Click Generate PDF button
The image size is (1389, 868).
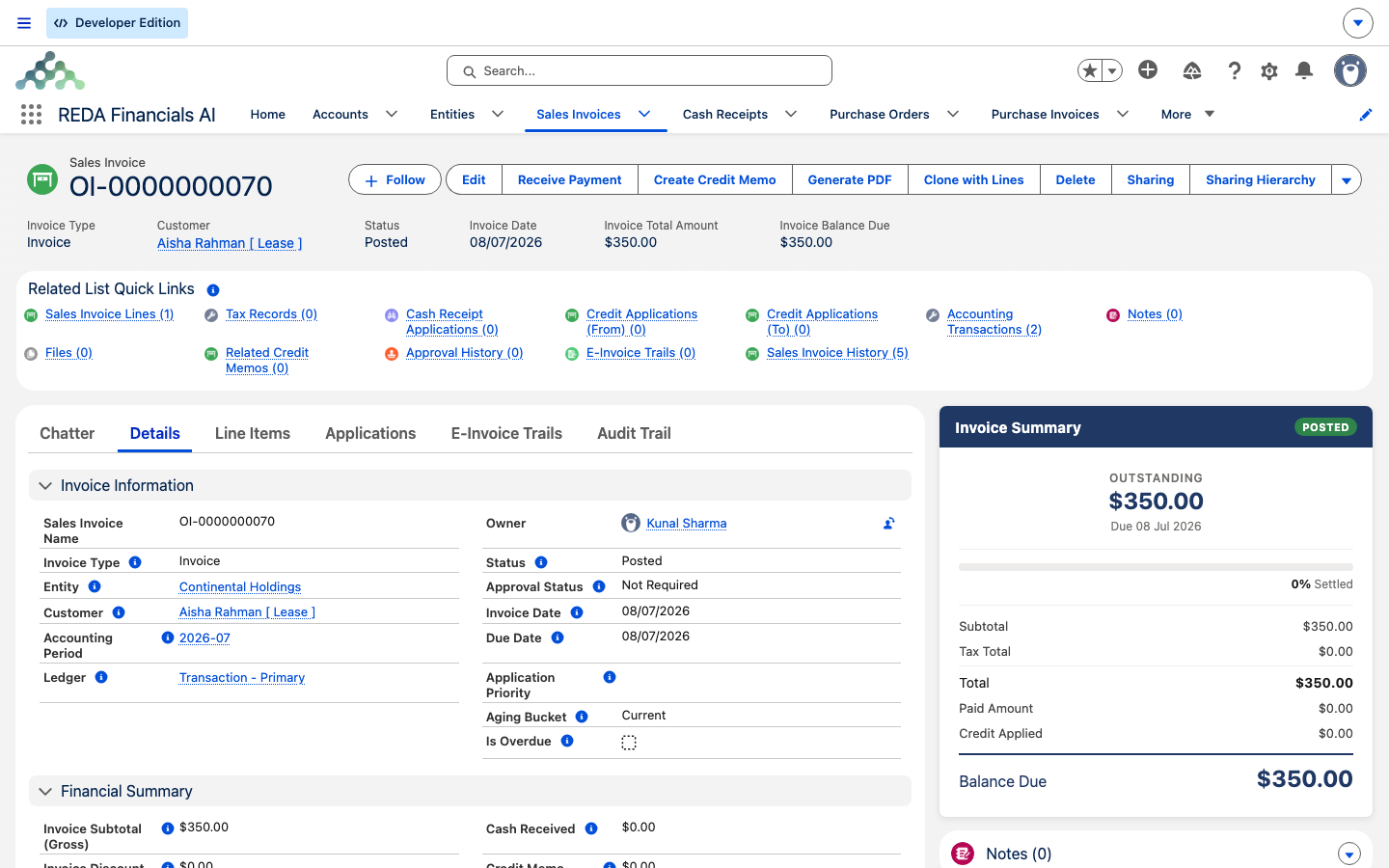[x=850, y=180]
